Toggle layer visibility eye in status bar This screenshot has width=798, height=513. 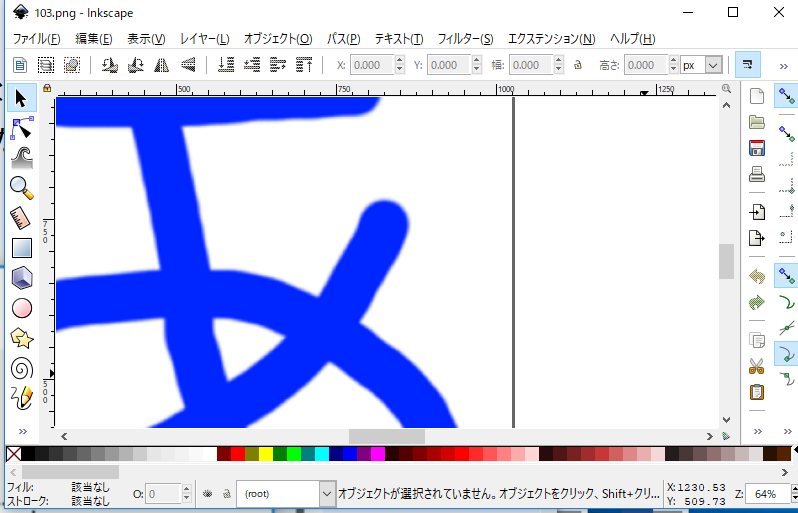coord(207,494)
